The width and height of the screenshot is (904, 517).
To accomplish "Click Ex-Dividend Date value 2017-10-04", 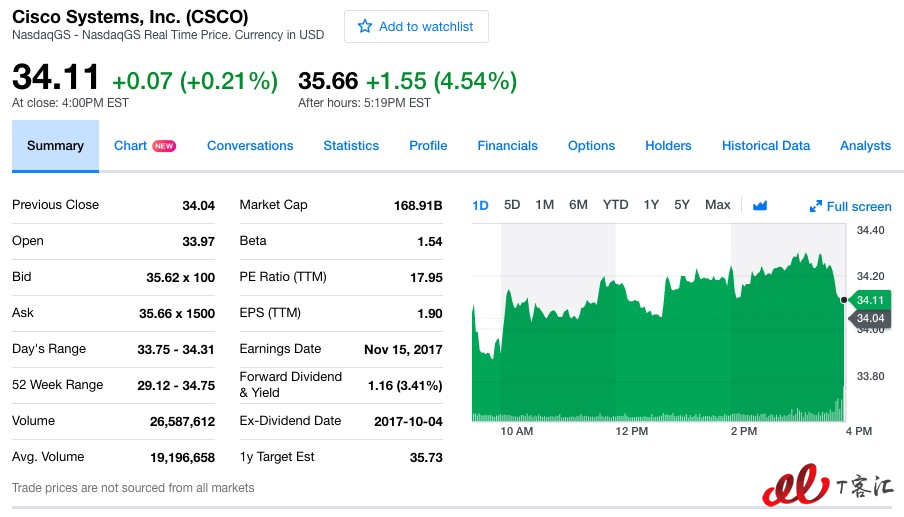I will (408, 421).
